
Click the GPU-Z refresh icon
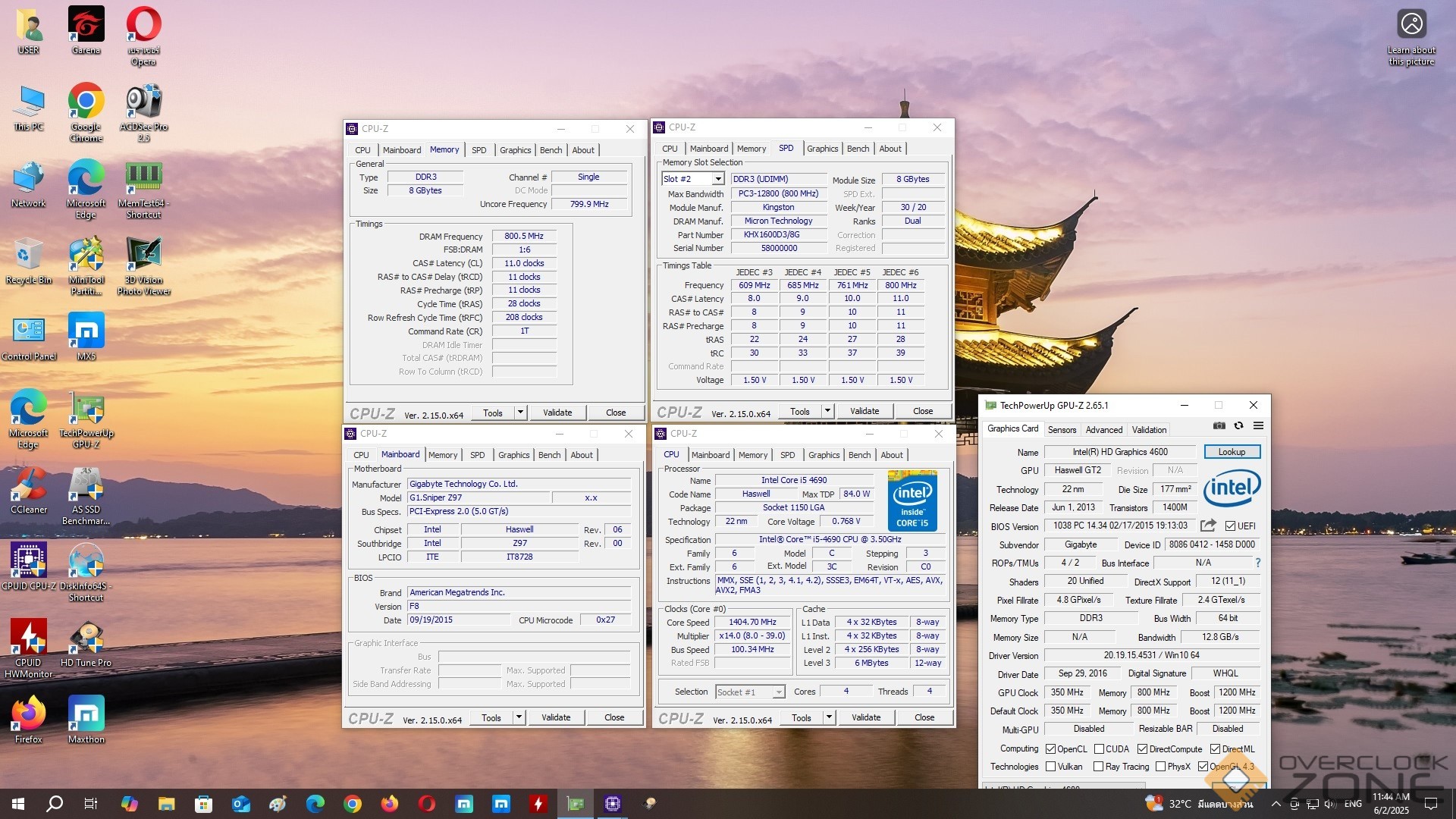(1238, 426)
